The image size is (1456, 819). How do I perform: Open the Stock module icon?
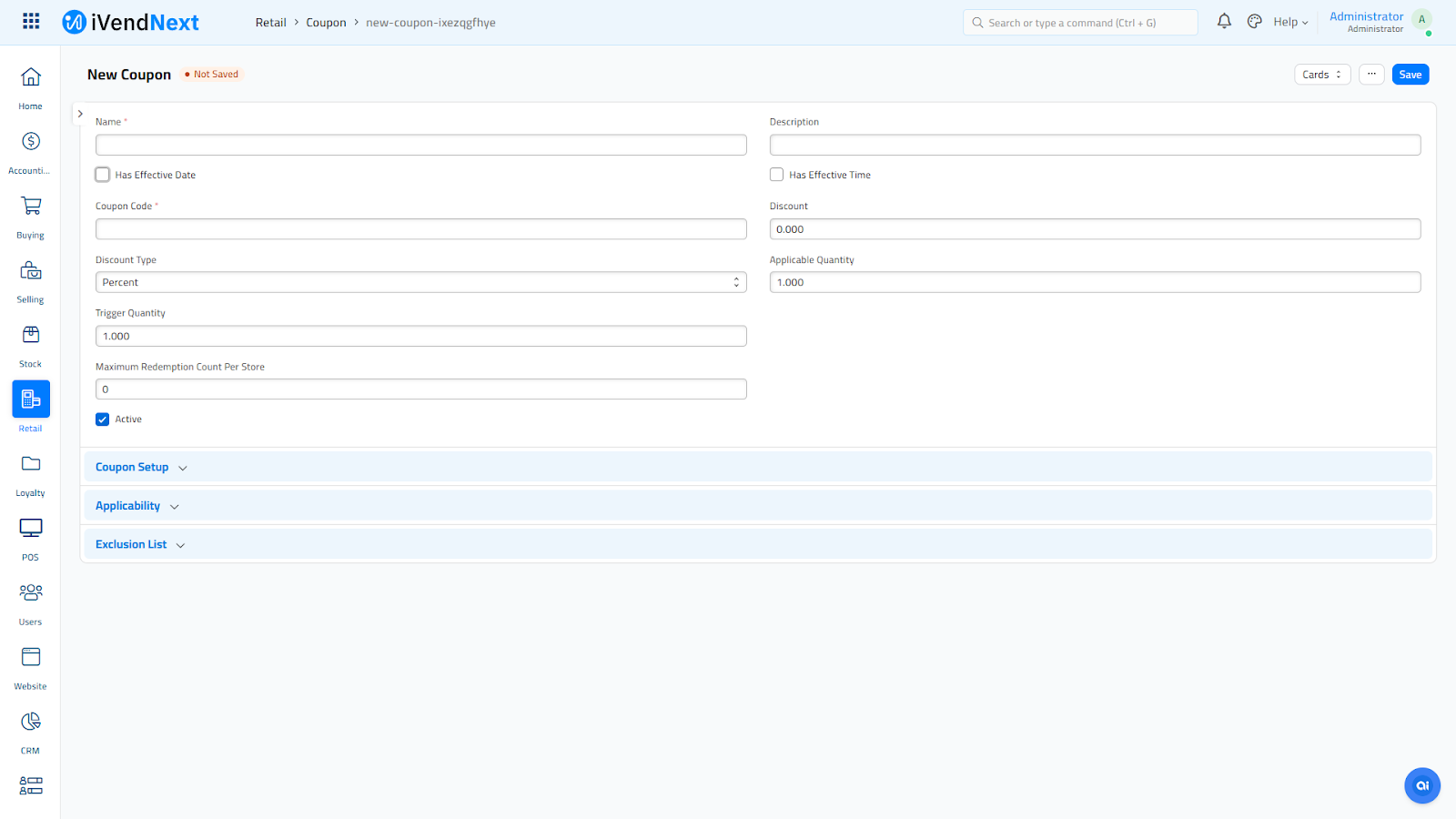31,336
